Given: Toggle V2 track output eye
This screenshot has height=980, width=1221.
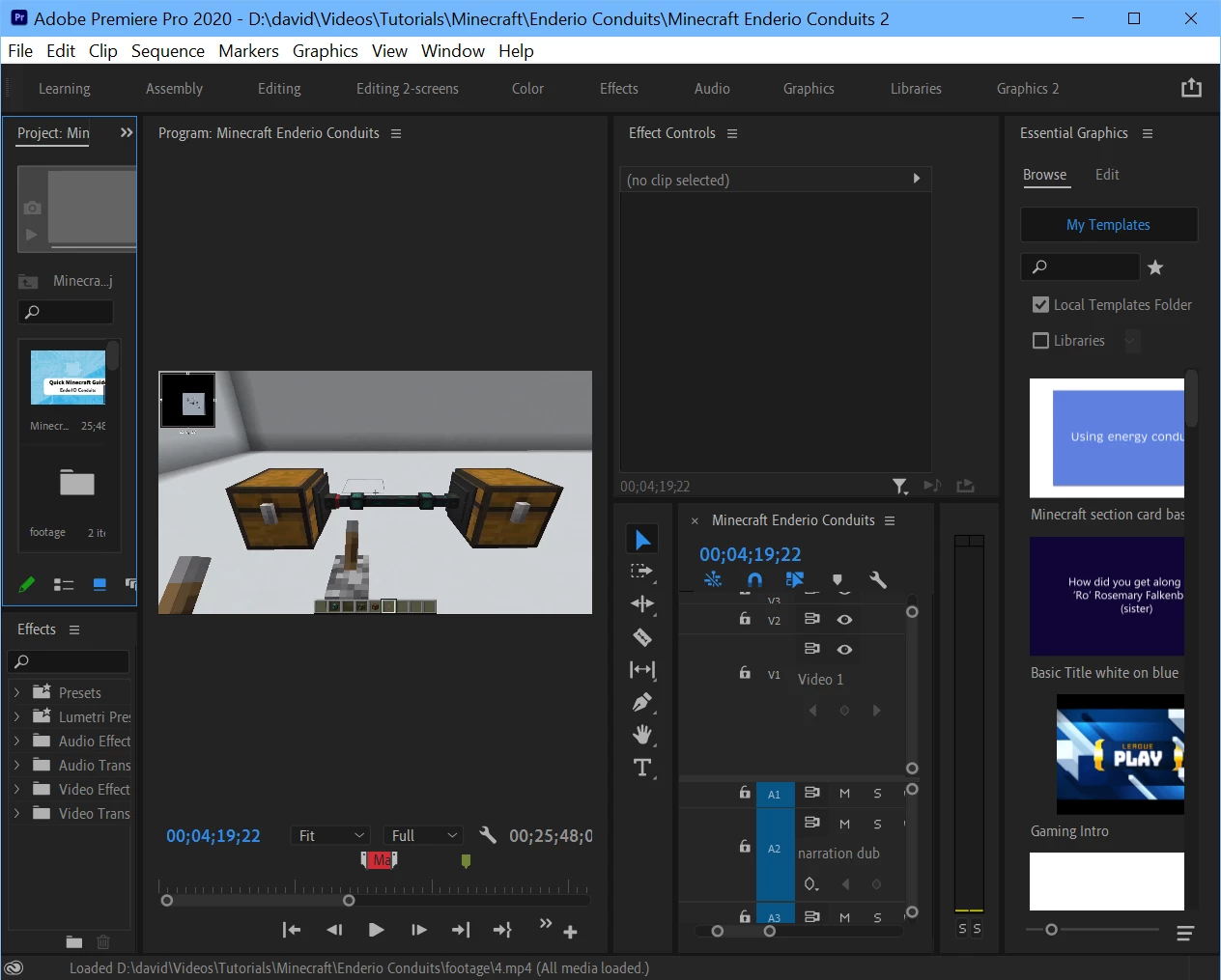Looking at the screenshot, I should (x=844, y=619).
